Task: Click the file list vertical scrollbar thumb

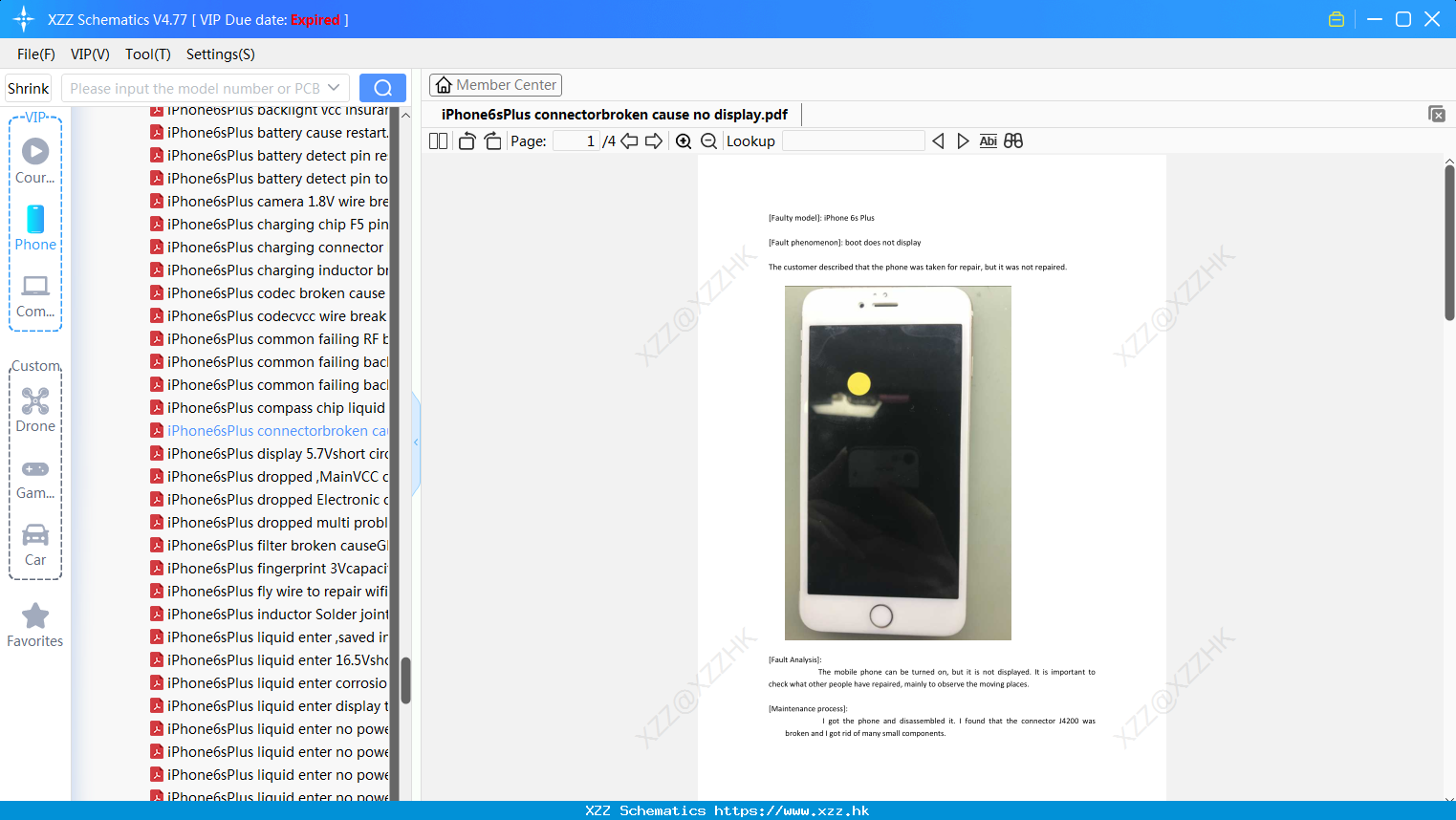Action: [x=405, y=680]
